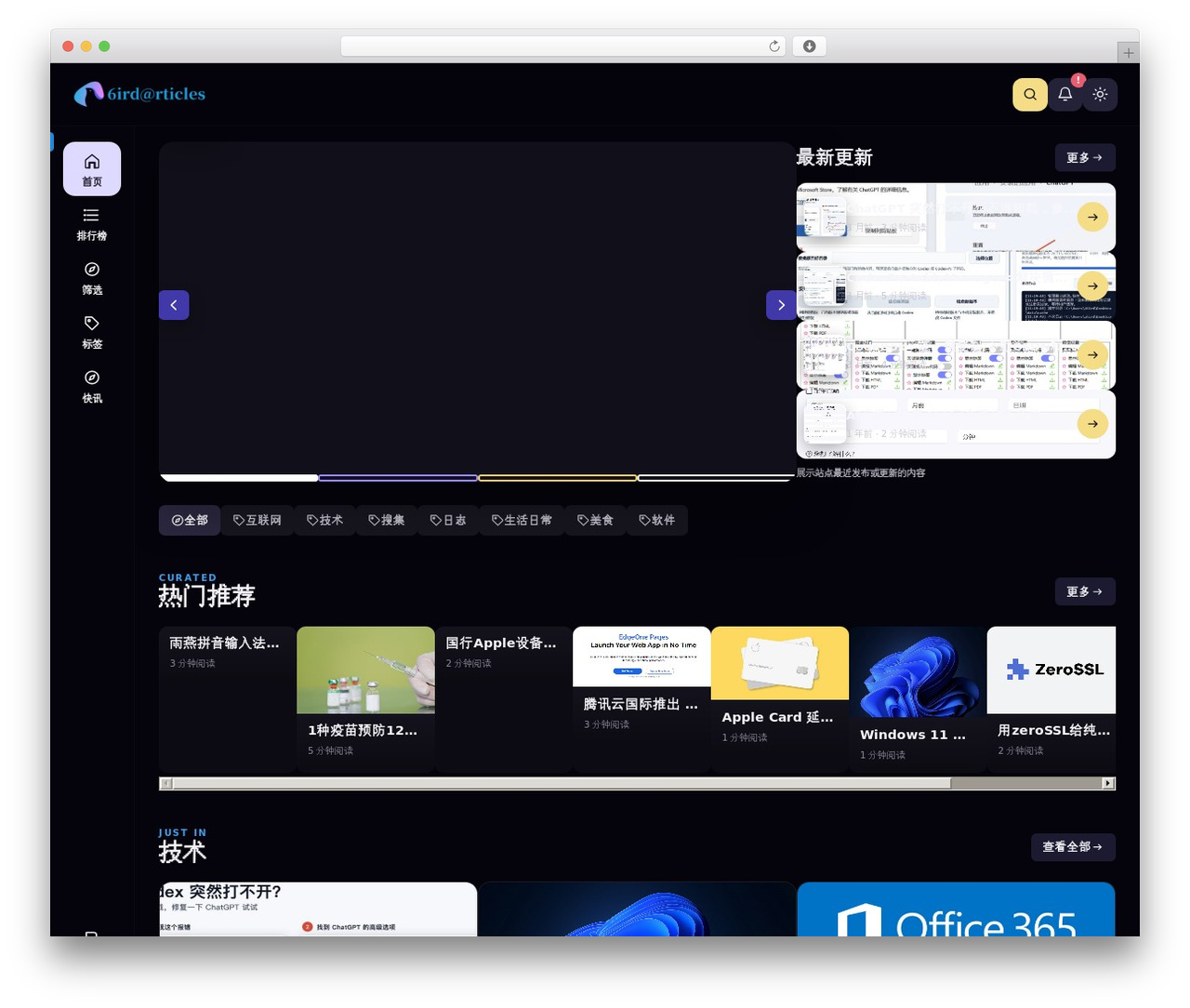Show next carousel slide
This screenshot has width=1190, height=1008.
(x=781, y=305)
